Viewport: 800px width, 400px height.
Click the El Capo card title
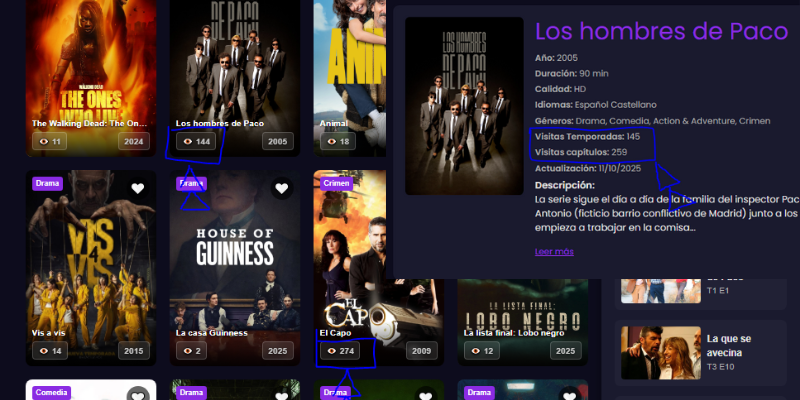[336, 333]
